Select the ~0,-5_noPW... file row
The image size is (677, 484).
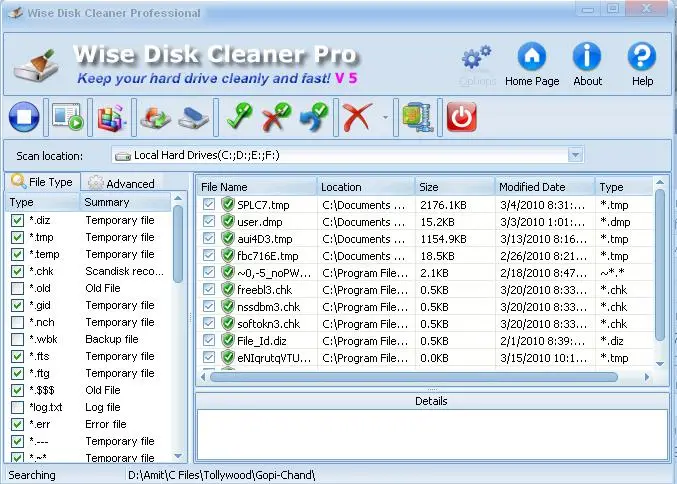point(425,272)
